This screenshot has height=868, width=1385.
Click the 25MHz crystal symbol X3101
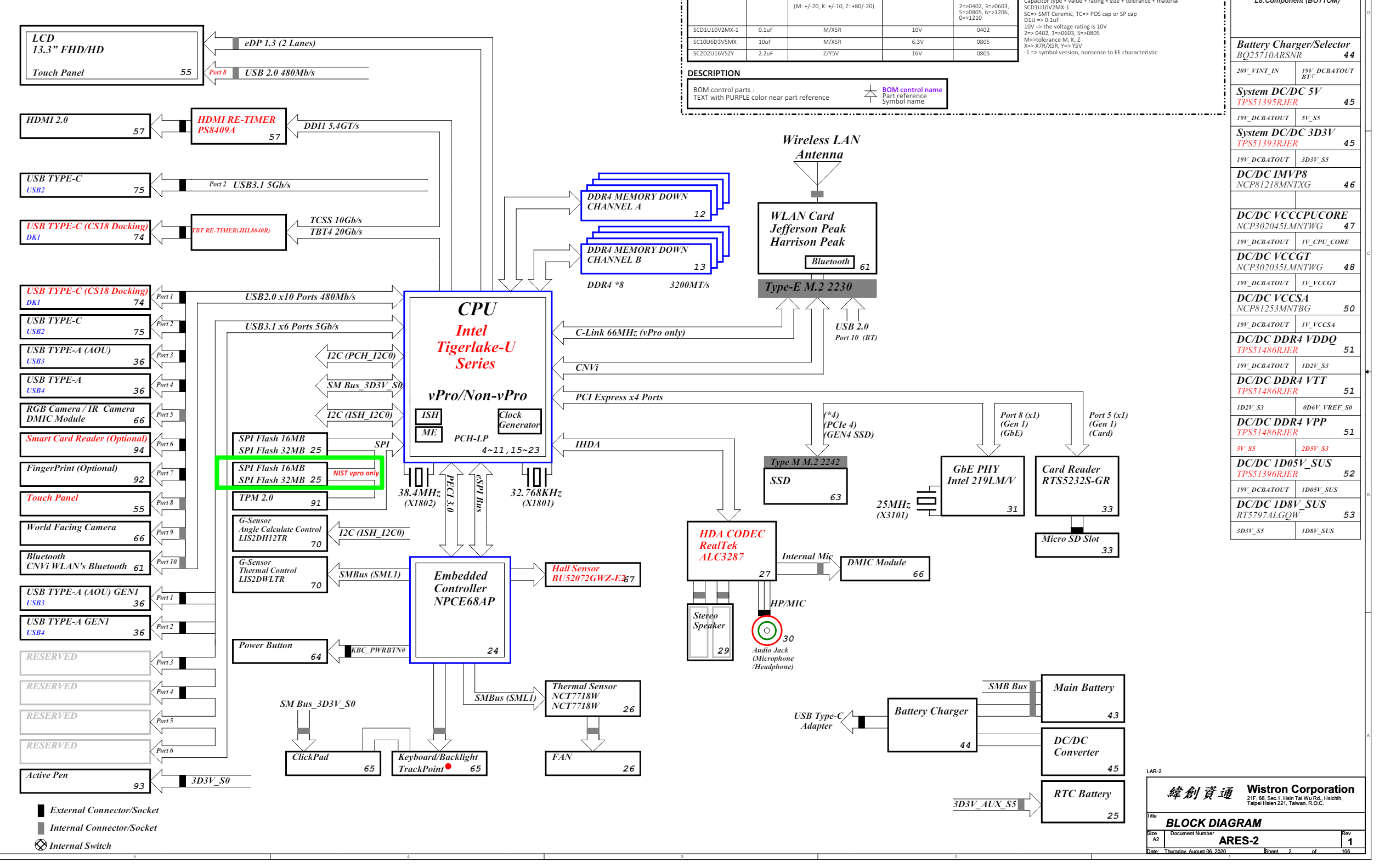click(x=926, y=500)
